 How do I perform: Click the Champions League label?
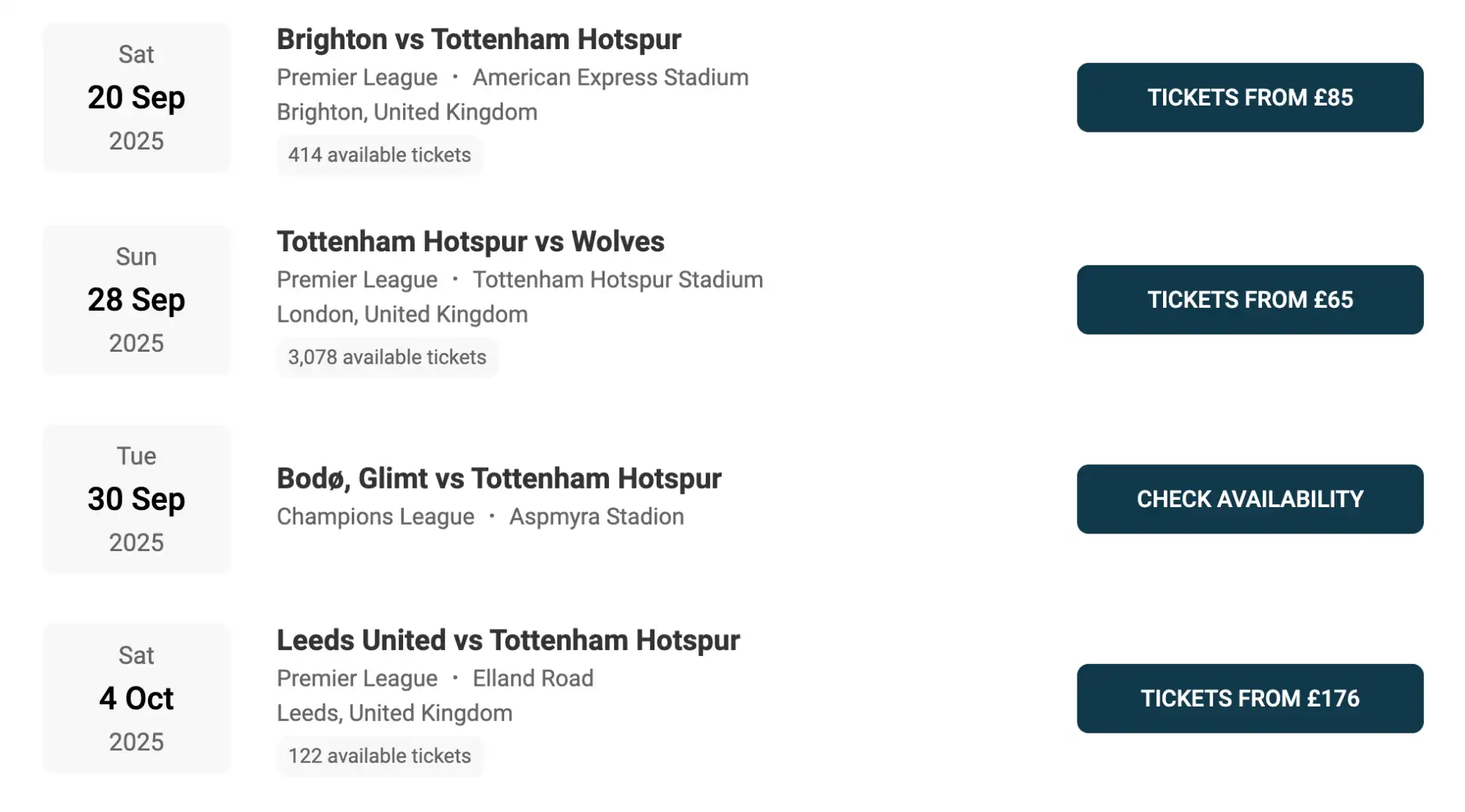point(374,516)
